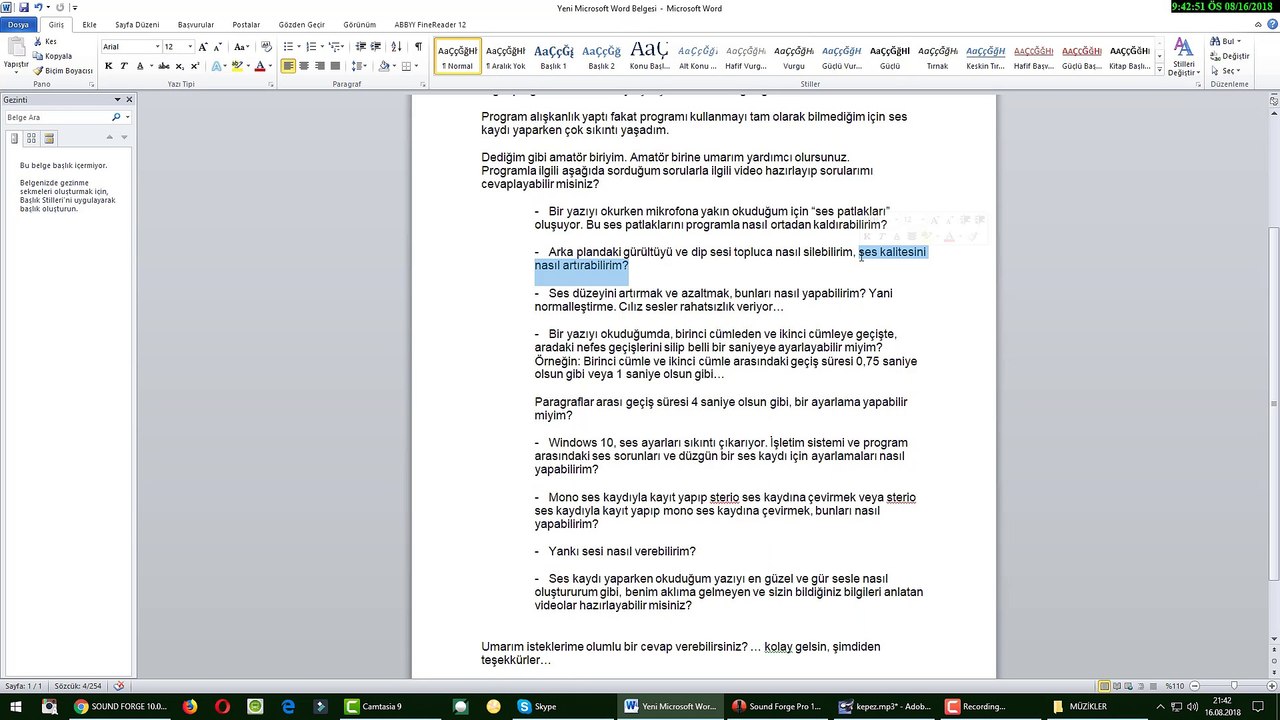The image size is (1280, 720).
Task: Open the font size 12 dropdown
Action: [x=190, y=47]
